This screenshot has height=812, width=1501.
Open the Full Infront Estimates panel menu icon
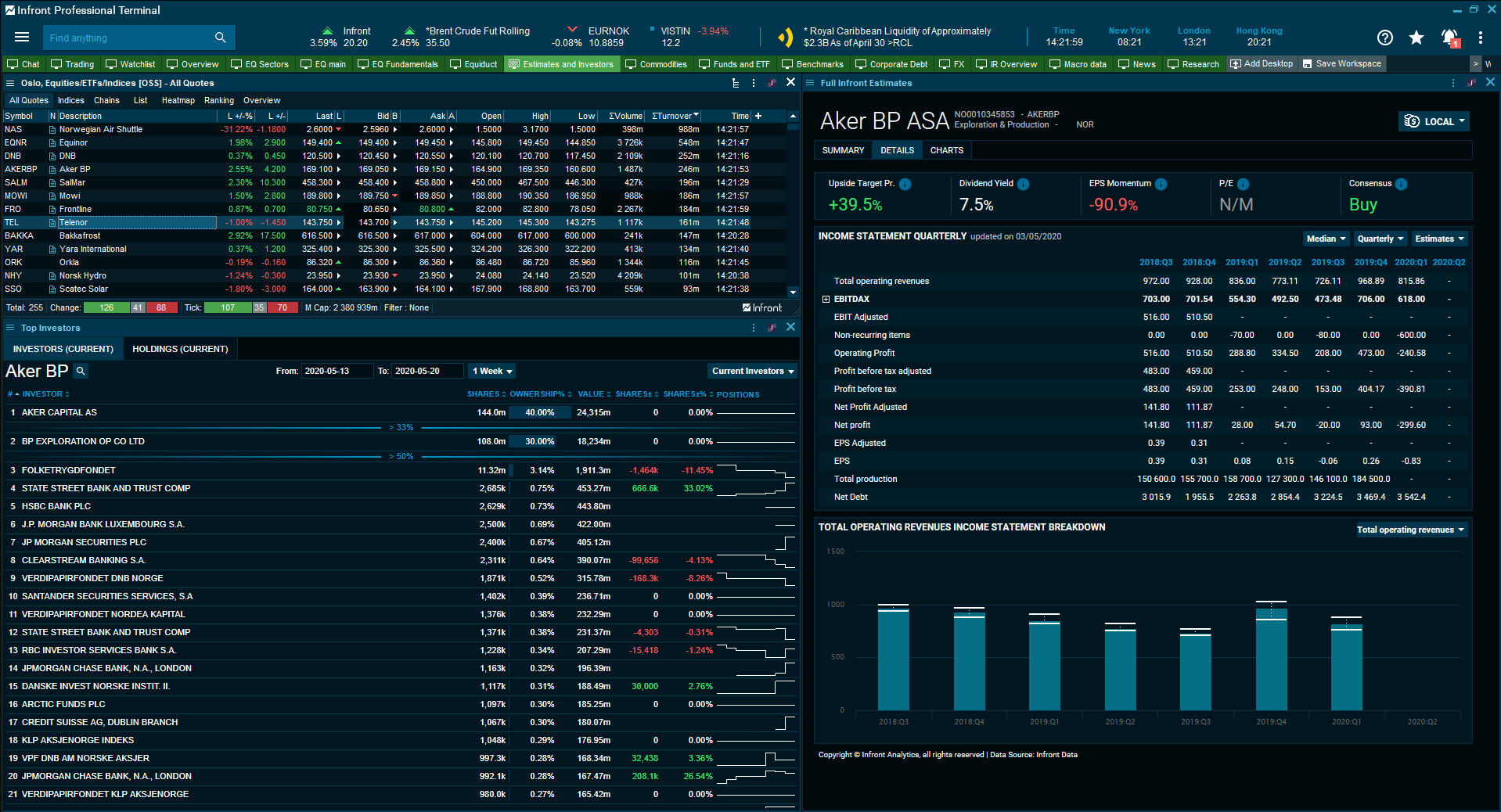coord(810,83)
